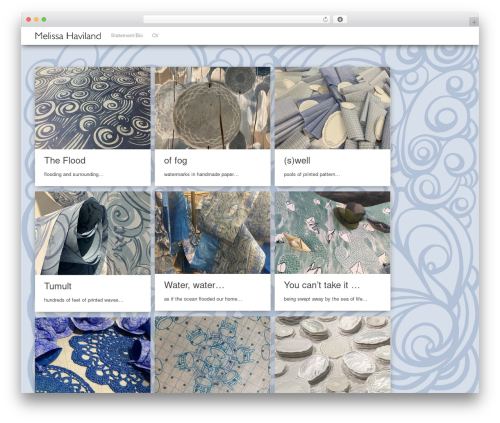
Task: Click the You can't take it … title
Action: click(322, 285)
